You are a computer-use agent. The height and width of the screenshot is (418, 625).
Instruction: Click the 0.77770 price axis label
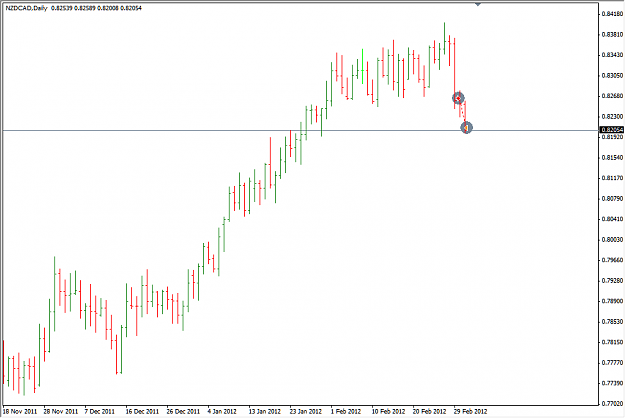pos(612,362)
